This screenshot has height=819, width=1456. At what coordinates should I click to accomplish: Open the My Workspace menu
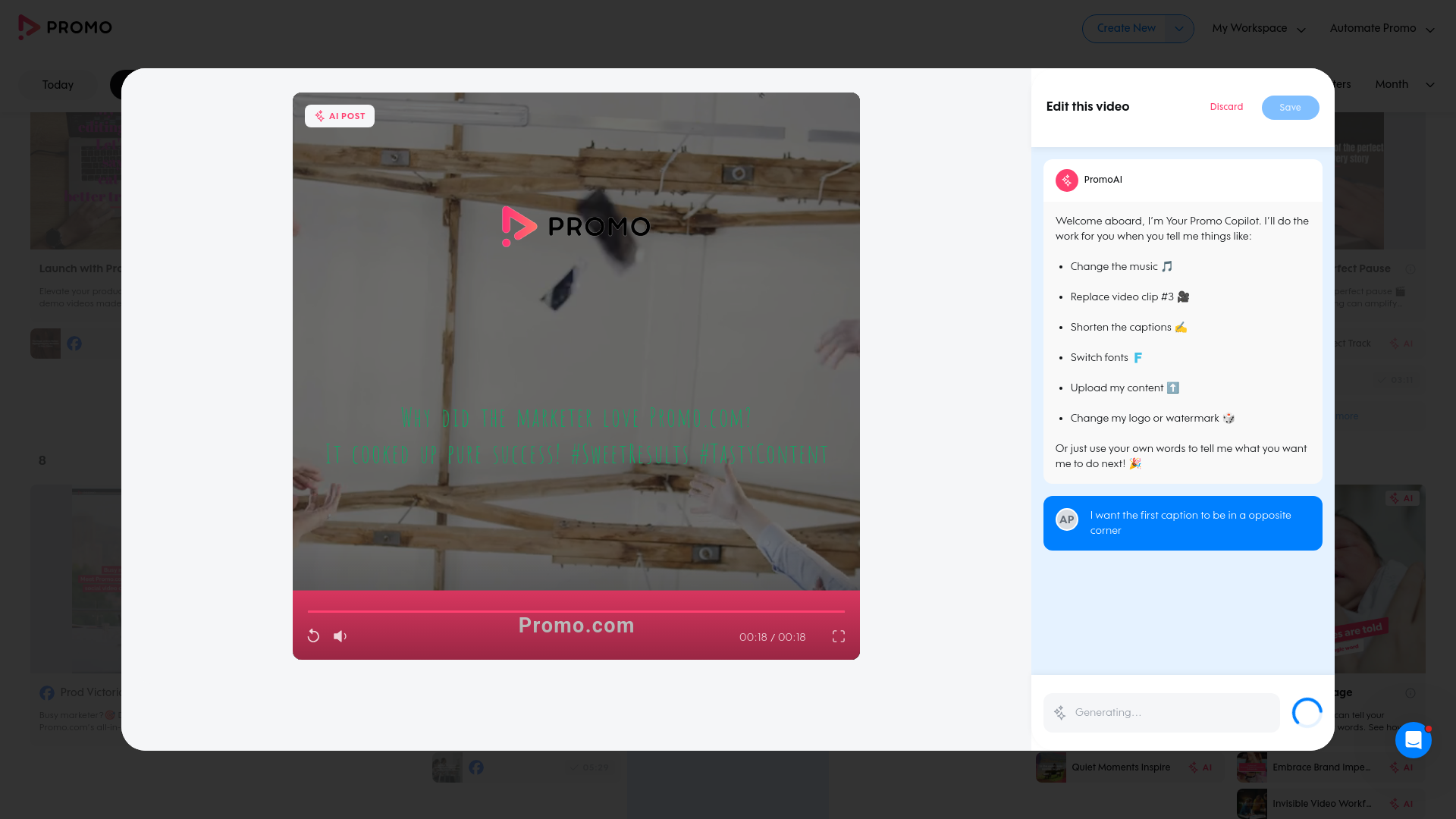click(1259, 29)
